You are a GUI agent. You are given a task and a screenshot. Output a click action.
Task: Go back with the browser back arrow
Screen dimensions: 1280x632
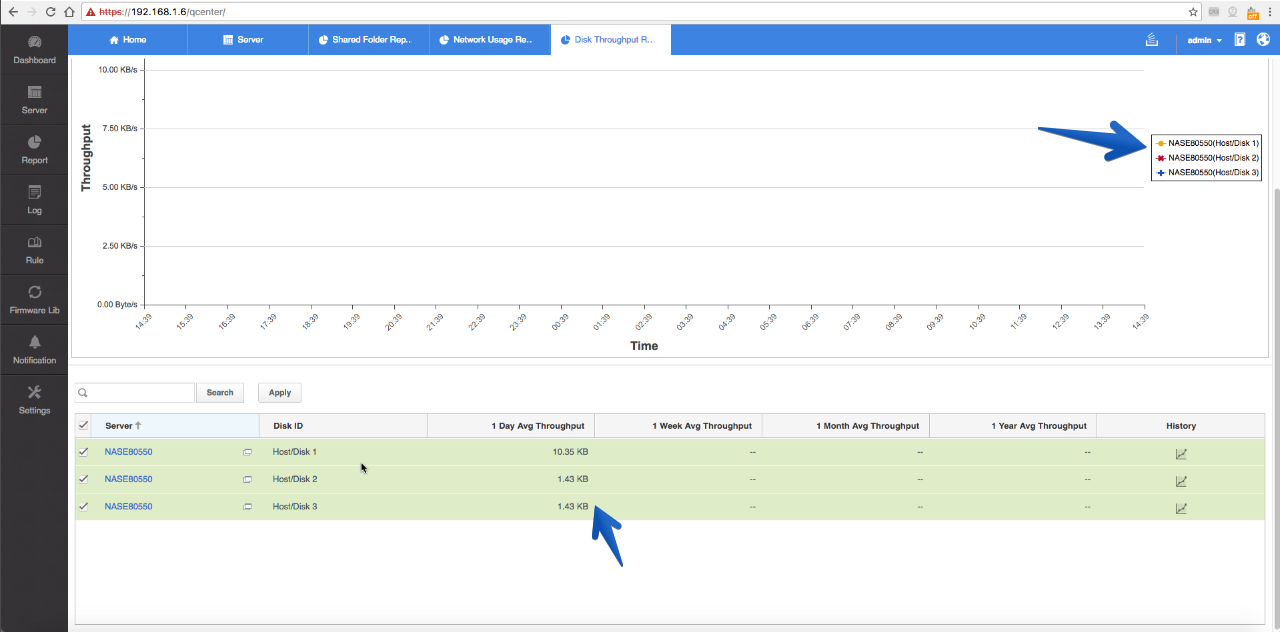[x=12, y=12]
